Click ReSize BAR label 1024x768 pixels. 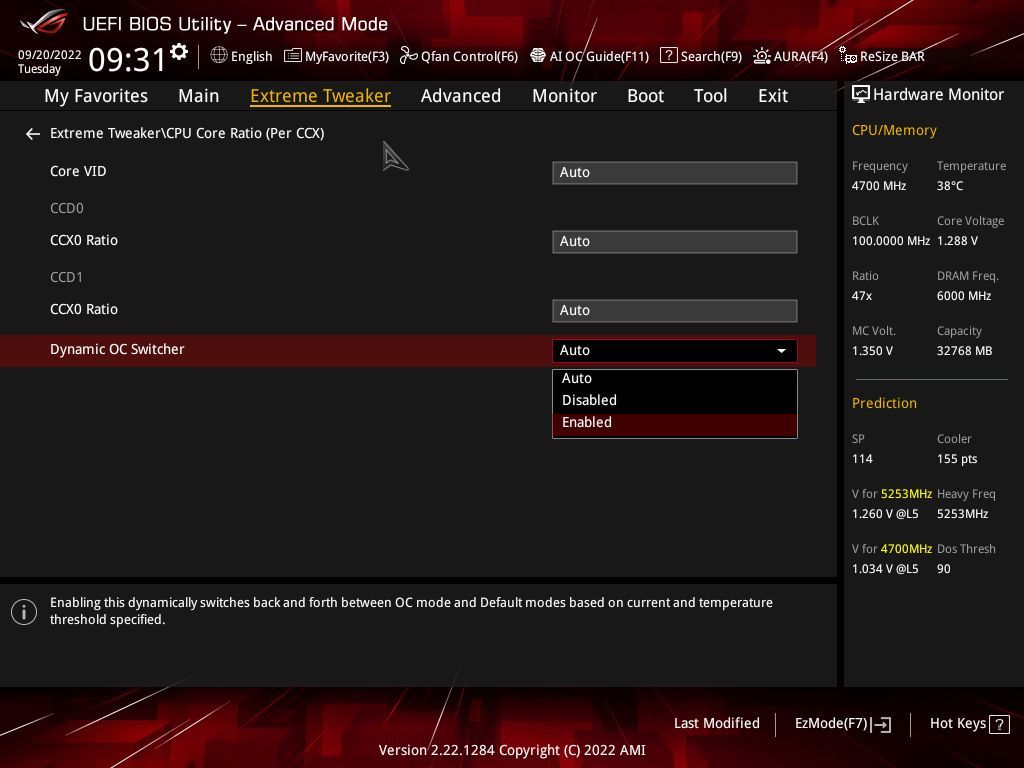click(x=892, y=56)
